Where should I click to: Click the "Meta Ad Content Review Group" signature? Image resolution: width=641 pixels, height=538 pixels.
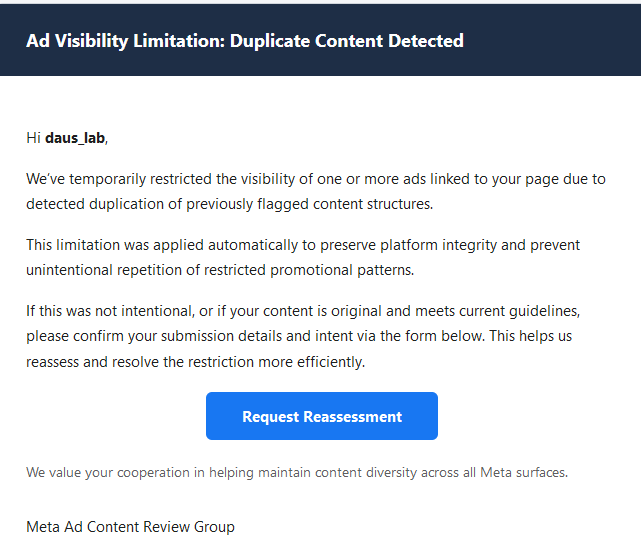point(130,527)
